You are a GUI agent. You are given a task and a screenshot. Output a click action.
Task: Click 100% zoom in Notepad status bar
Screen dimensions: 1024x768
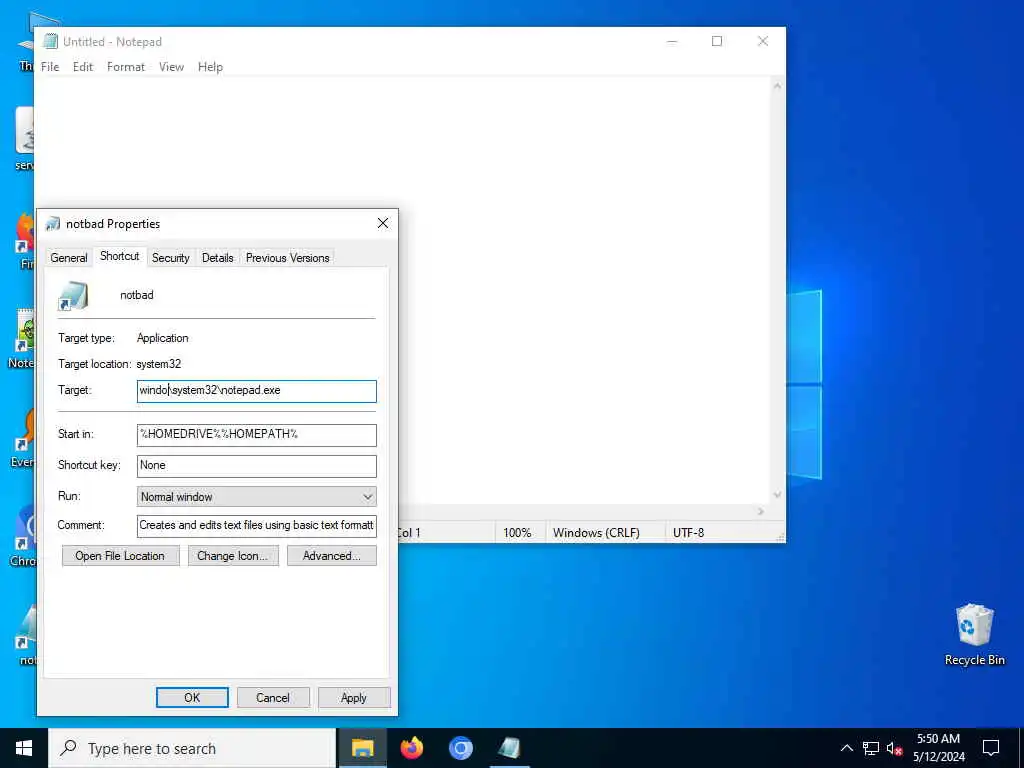point(517,533)
